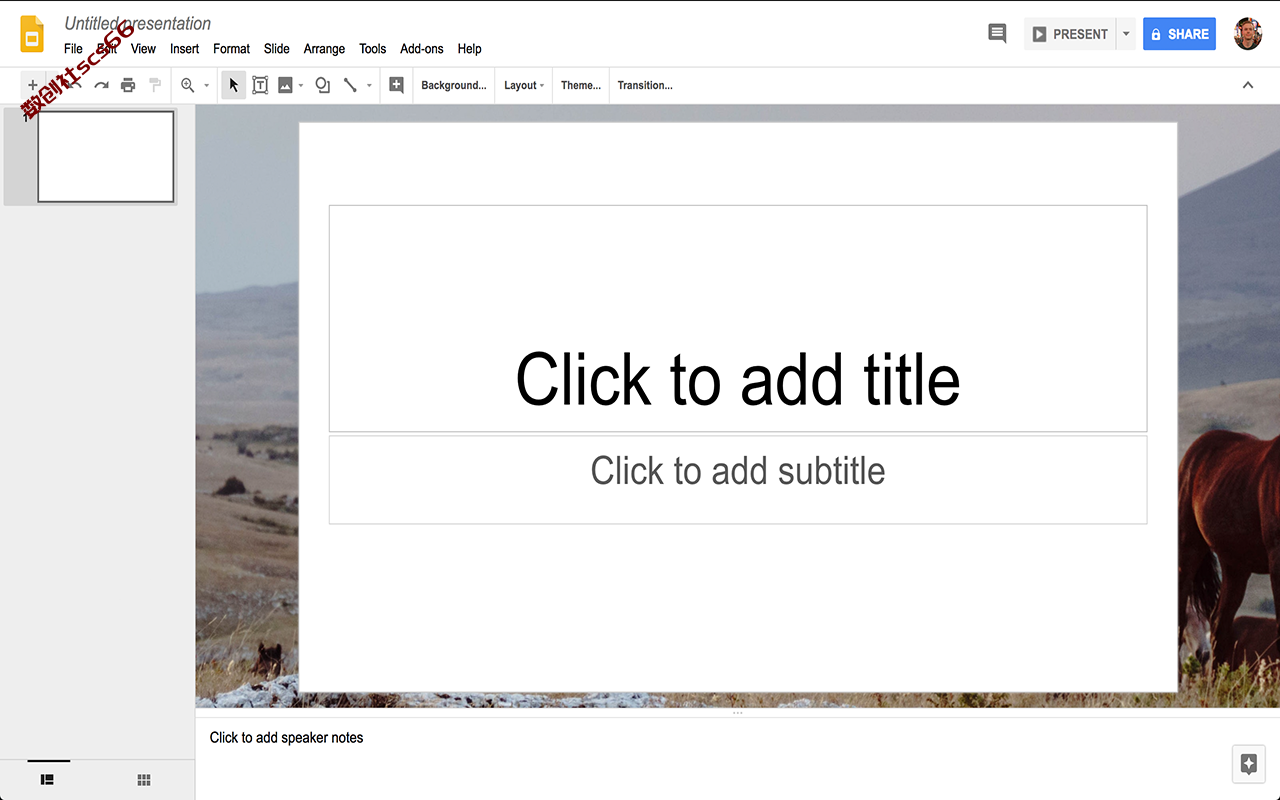
Task: Click the Theme... button
Action: (x=581, y=85)
